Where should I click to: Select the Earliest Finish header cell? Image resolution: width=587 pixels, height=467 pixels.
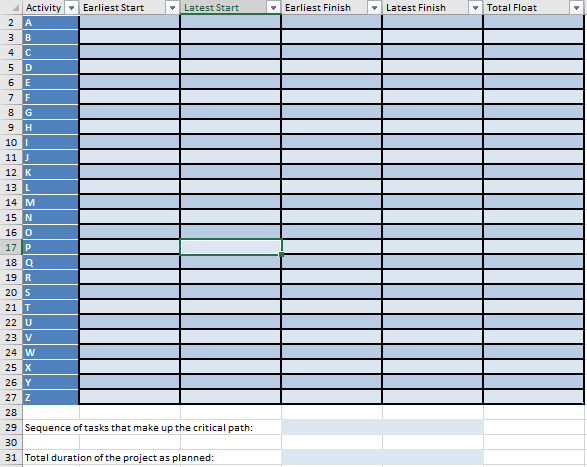pos(332,7)
